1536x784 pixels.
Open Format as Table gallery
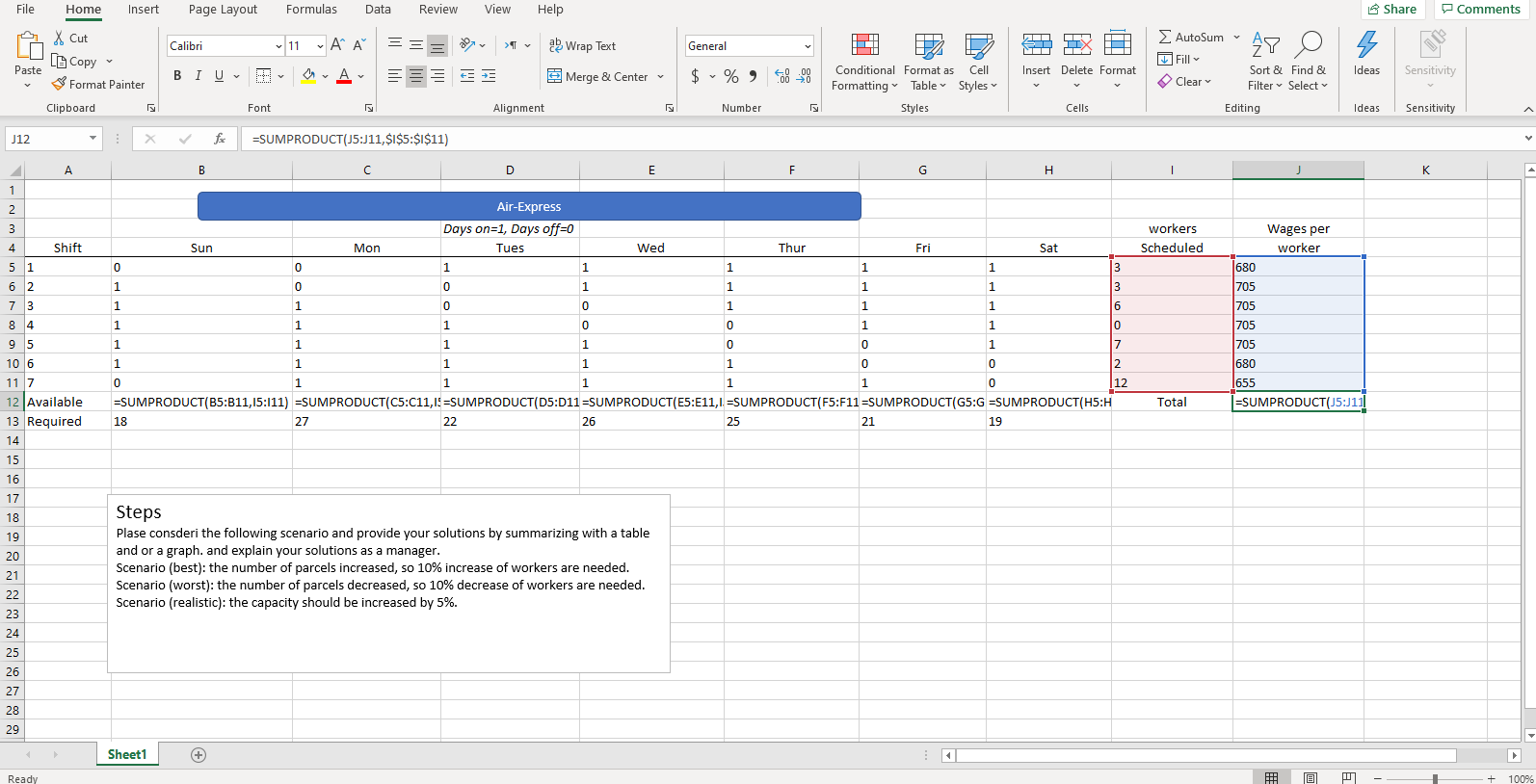(929, 62)
